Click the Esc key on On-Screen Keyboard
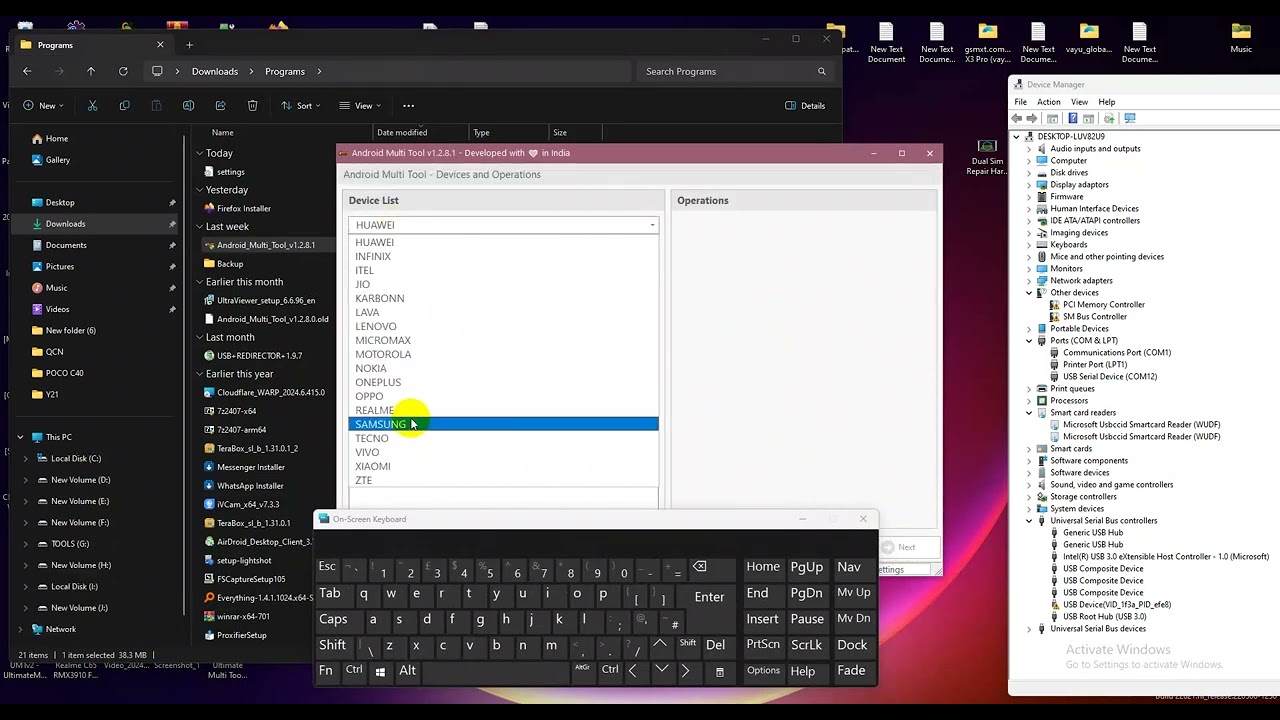Viewport: 1280px width, 720px height. 327,567
